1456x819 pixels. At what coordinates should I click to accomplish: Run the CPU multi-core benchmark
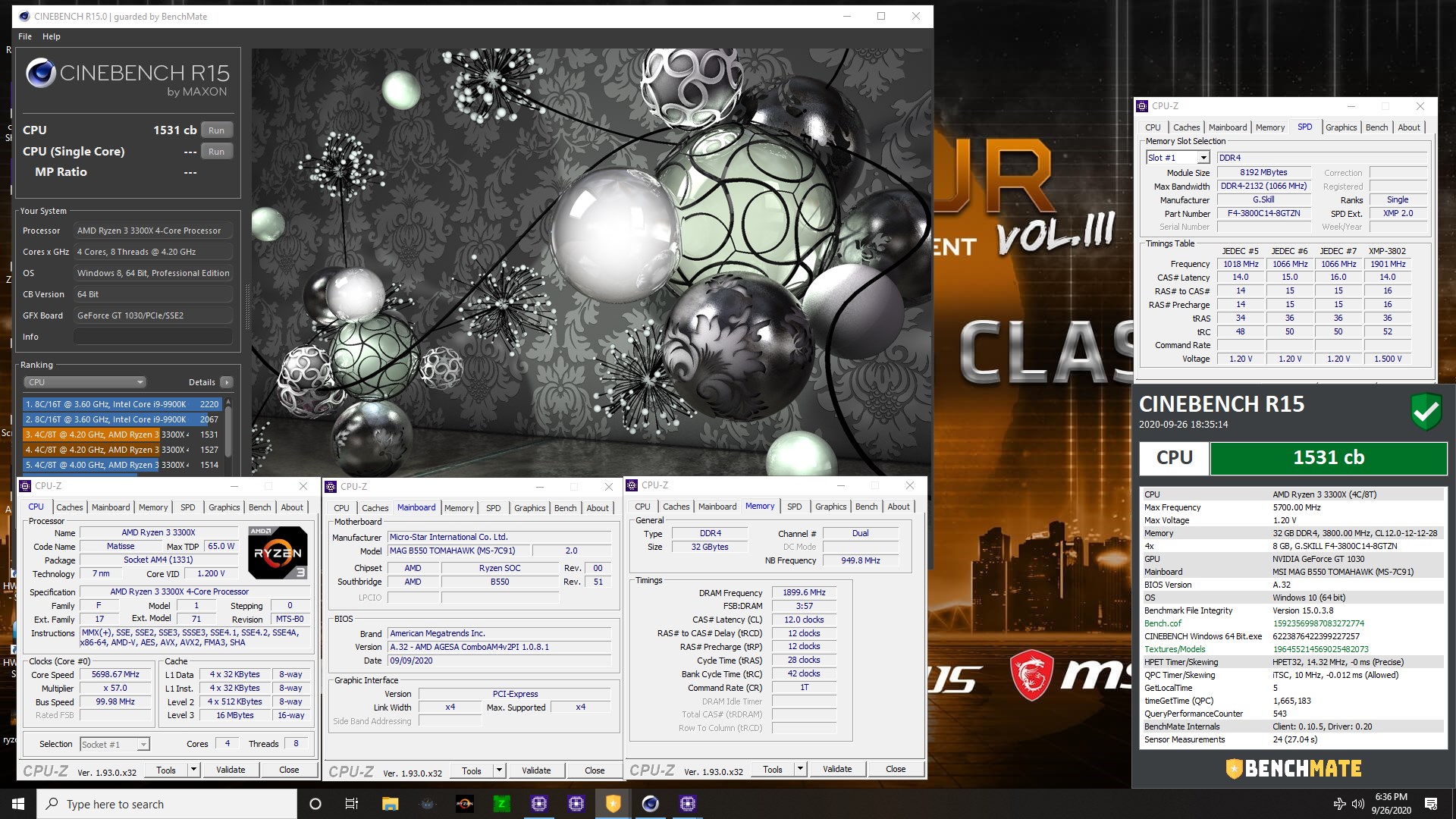[x=216, y=130]
